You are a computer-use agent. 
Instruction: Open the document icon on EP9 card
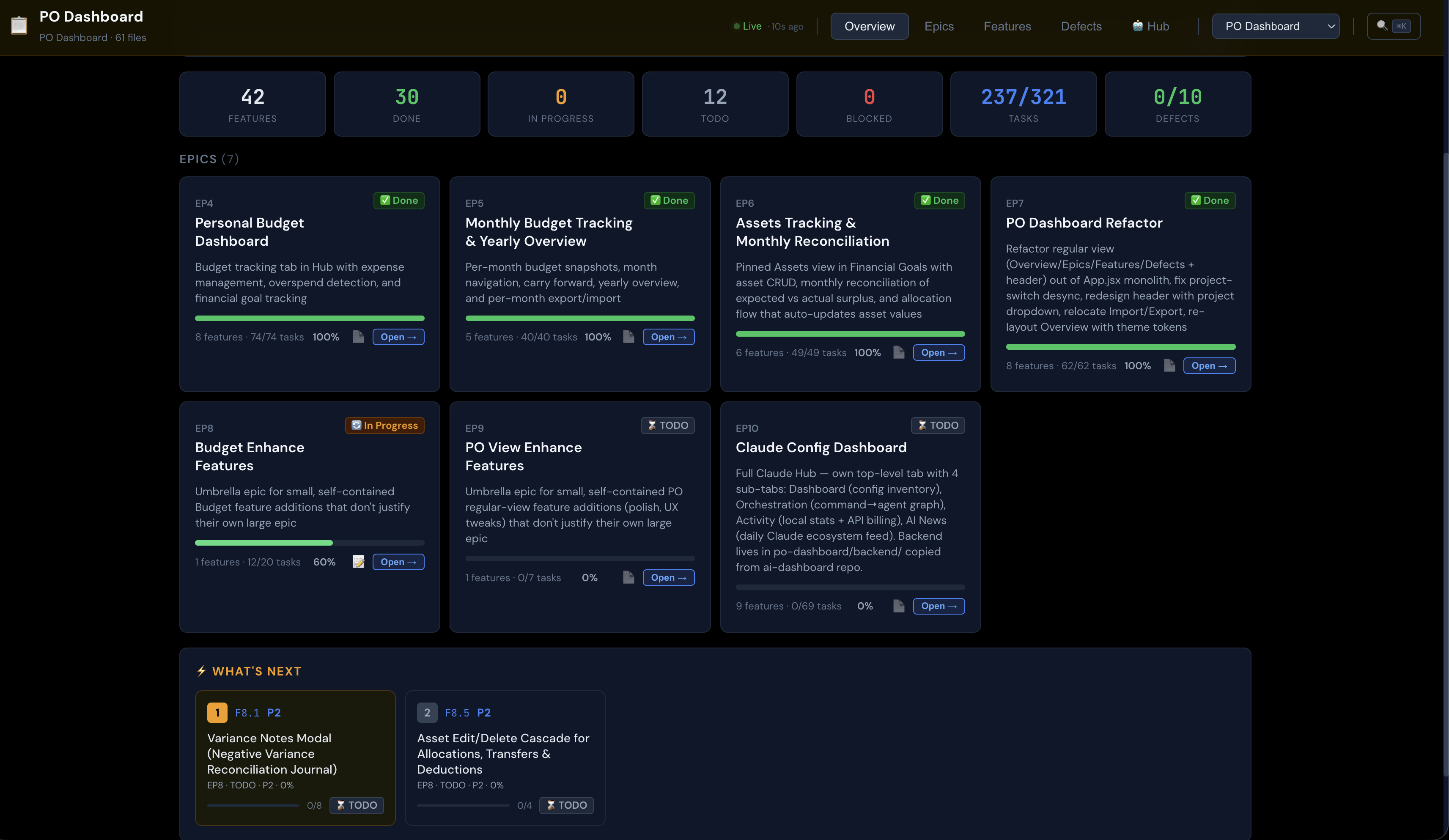coord(628,577)
